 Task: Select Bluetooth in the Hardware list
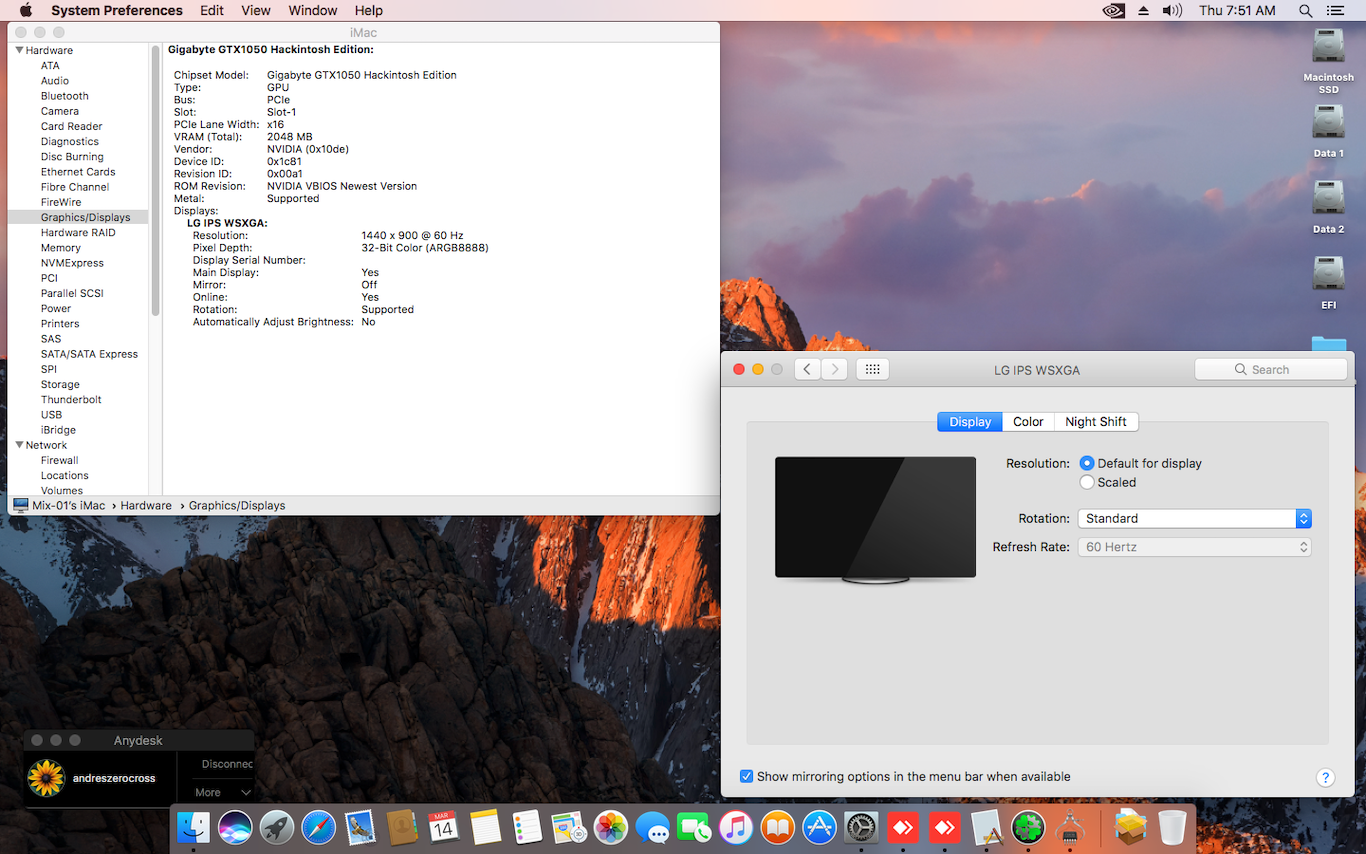(x=65, y=96)
